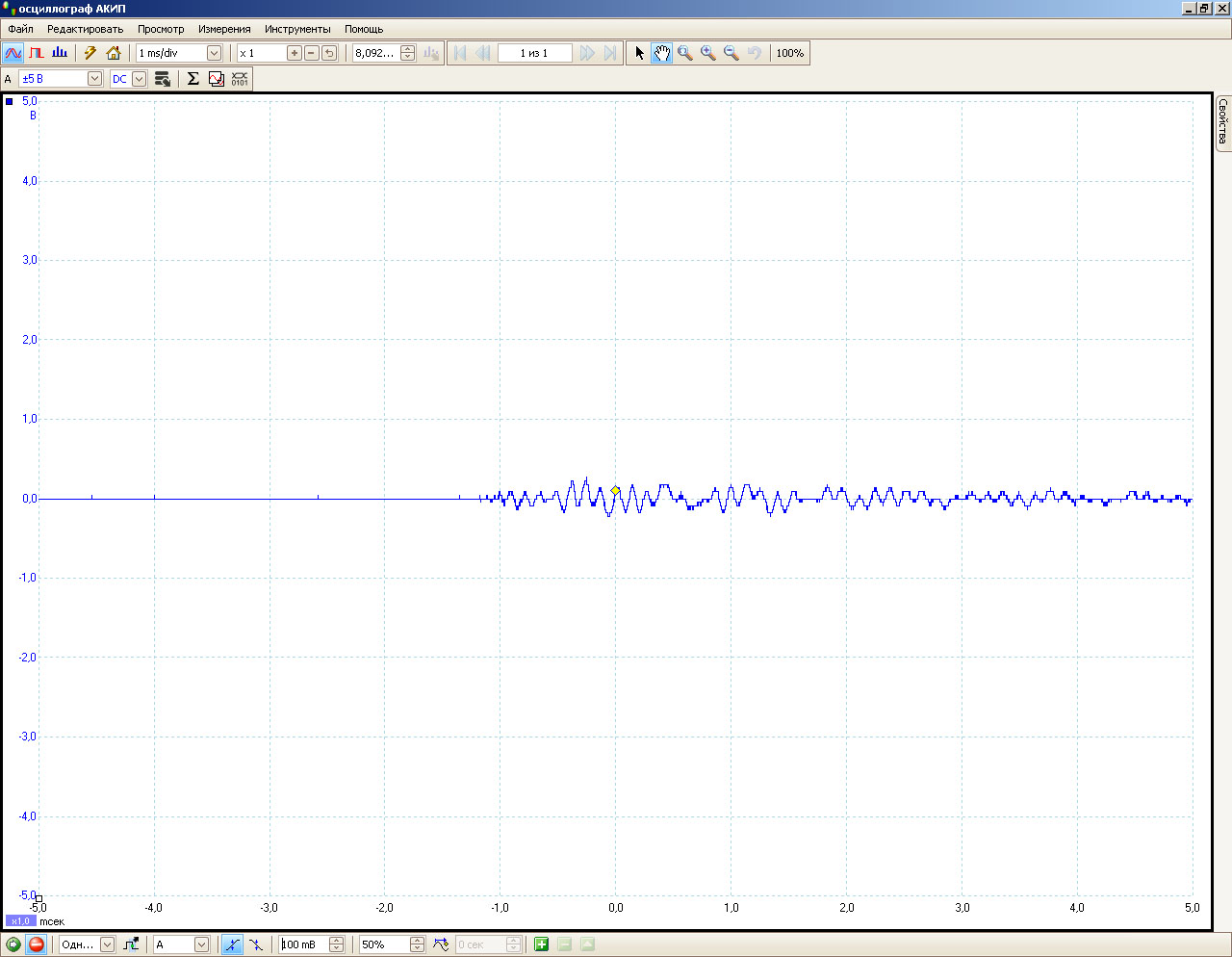Select the hand pan tool

pyautogui.click(x=661, y=53)
